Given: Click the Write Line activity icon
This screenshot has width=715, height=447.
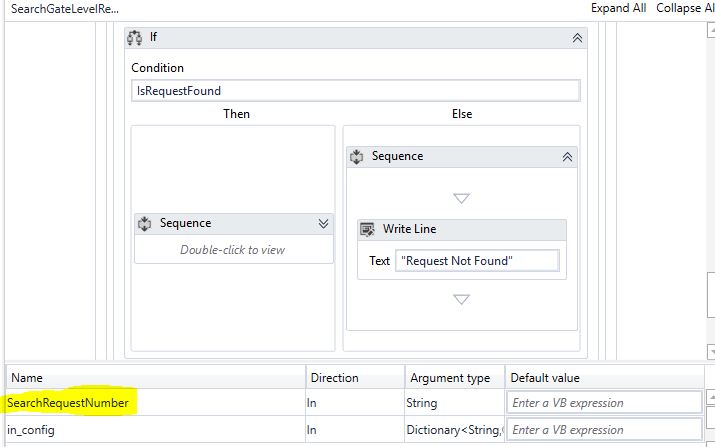Looking at the screenshot, I should (368, 229).
